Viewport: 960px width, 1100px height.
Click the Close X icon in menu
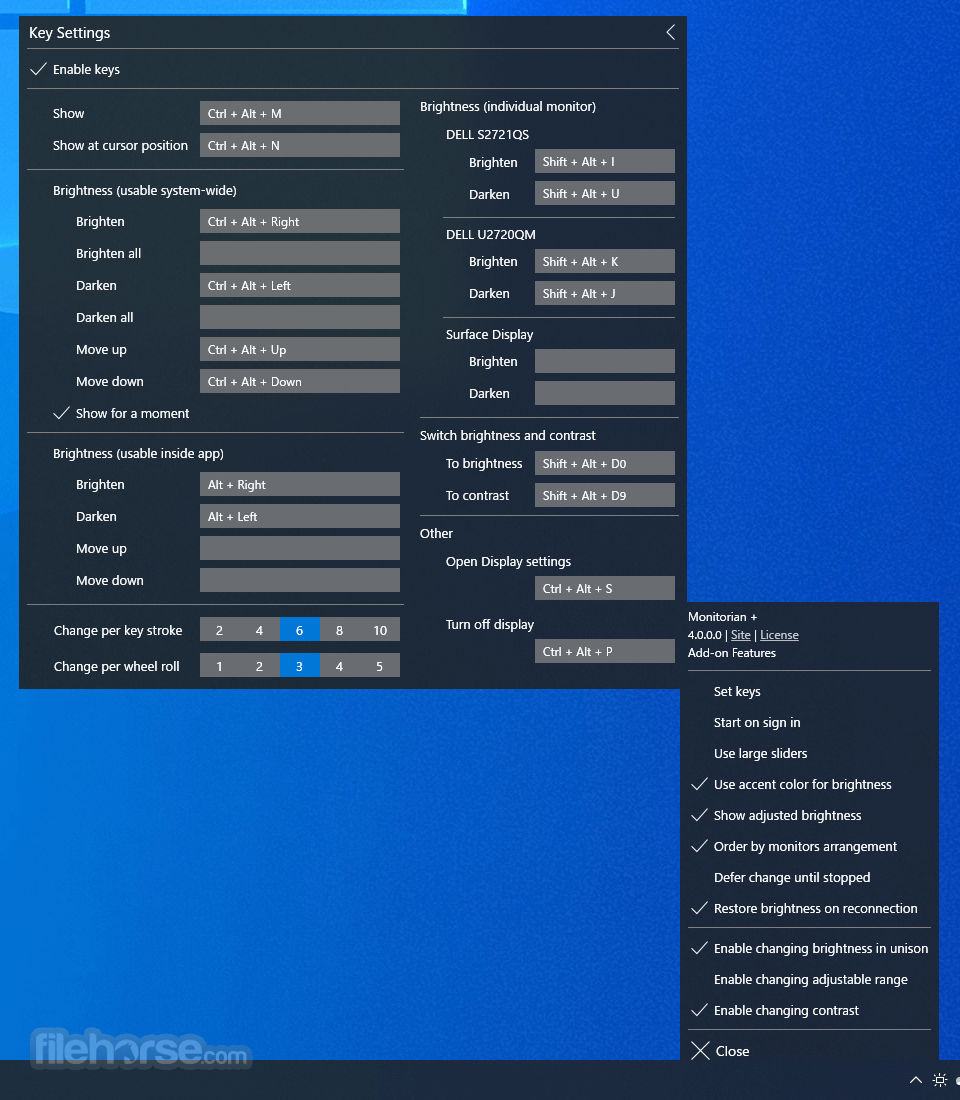[x=700, y=1051]
